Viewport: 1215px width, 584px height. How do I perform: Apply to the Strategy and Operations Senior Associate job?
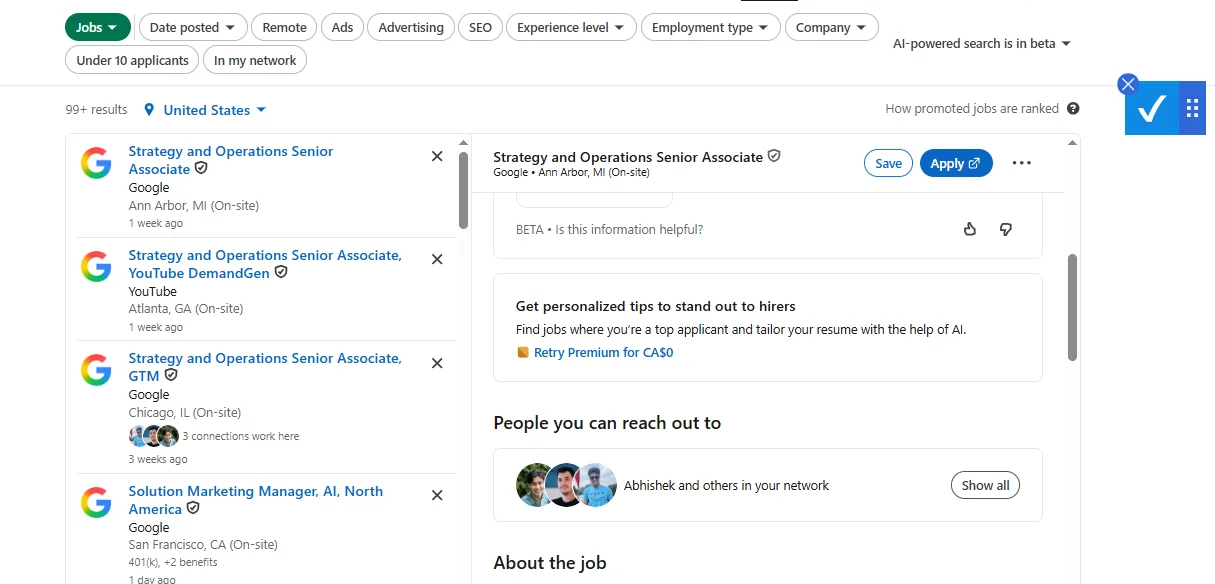pos(956,163)
